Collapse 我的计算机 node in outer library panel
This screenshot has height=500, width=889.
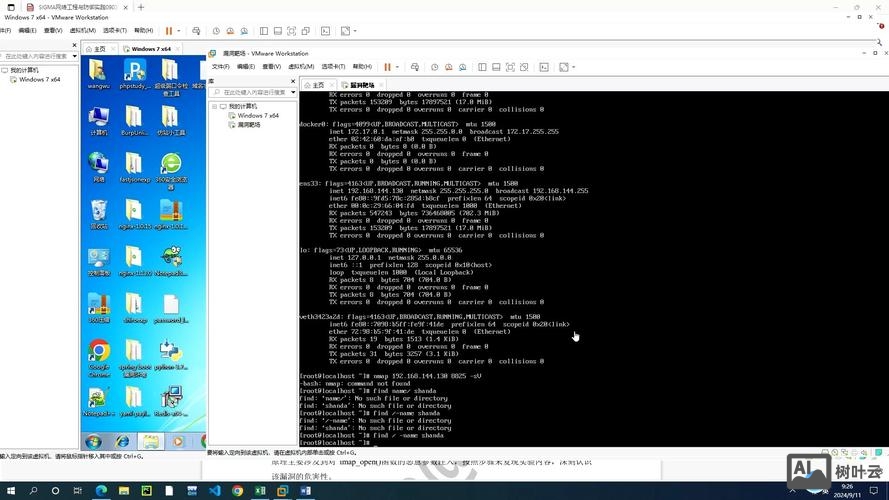tap(4, 71)
